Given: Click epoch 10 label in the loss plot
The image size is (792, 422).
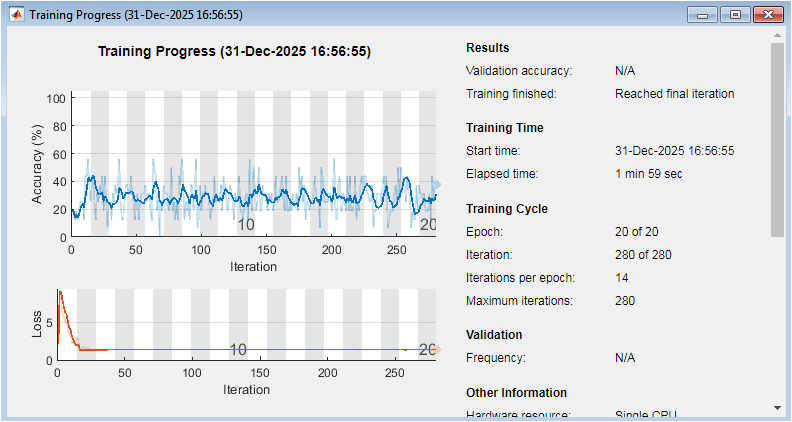Looking at the screenshot, I should click(238, 350).
